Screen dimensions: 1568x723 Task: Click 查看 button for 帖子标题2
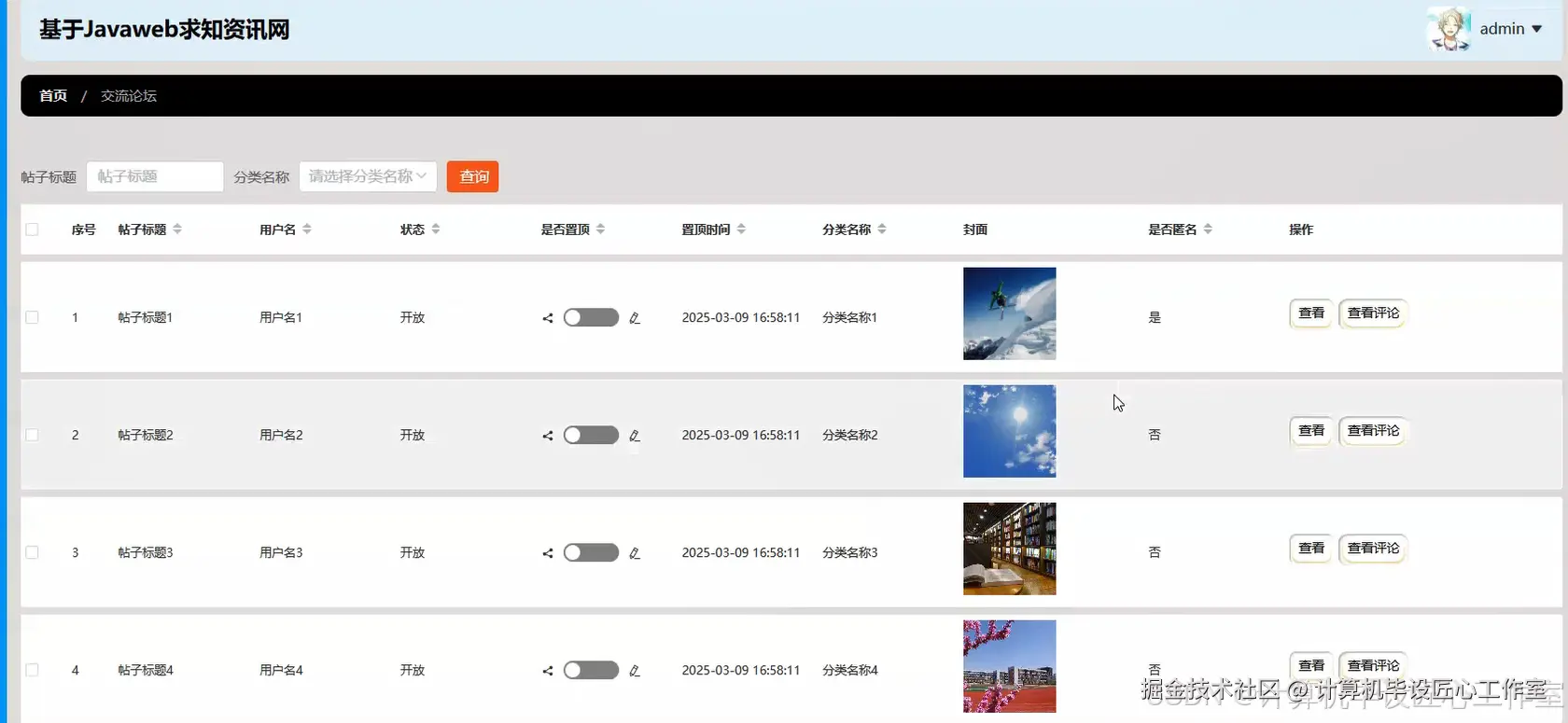click(1311, 431)
